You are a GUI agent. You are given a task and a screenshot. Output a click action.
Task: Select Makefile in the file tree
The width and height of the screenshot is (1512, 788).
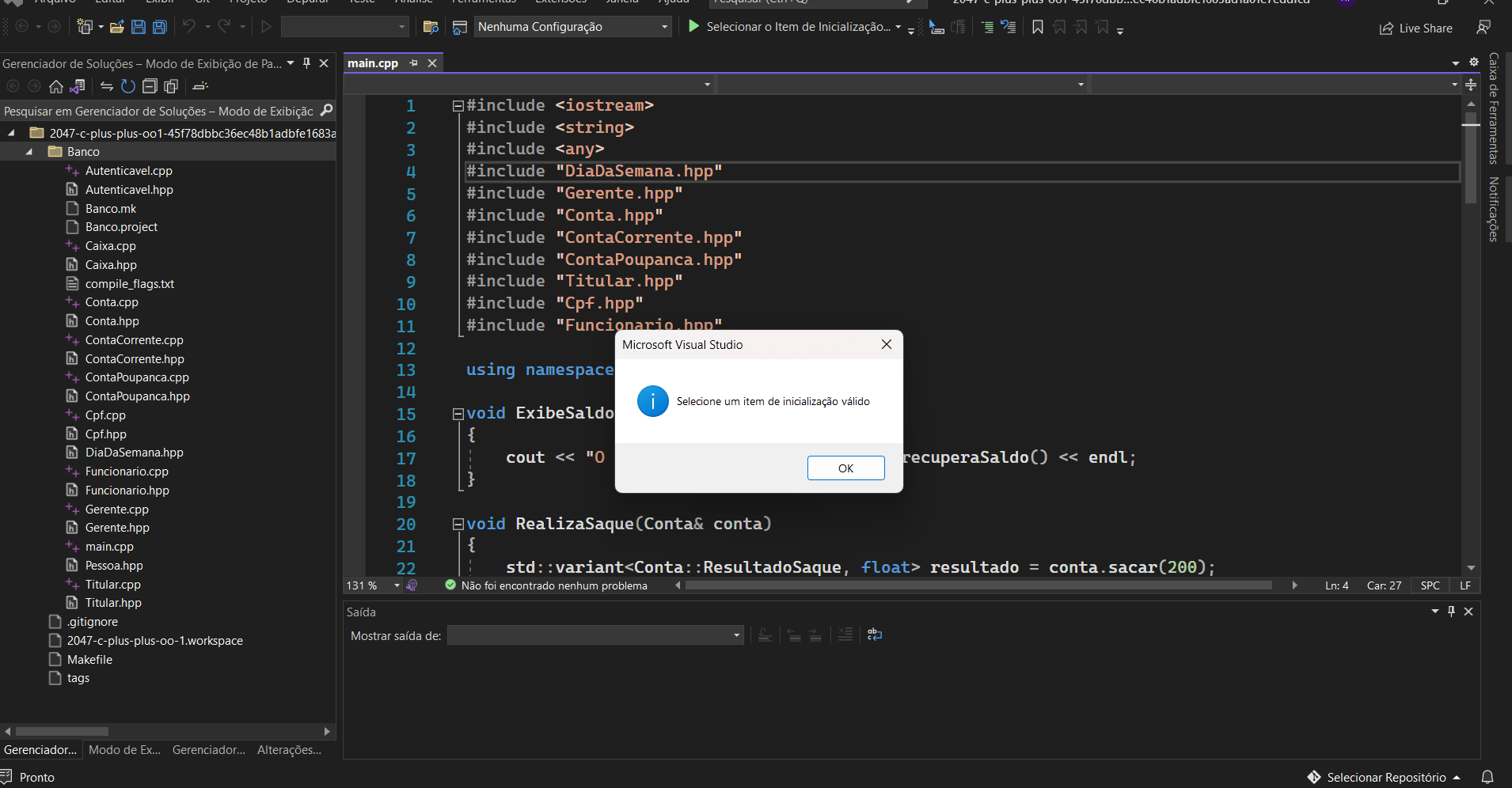pos(89,660)
